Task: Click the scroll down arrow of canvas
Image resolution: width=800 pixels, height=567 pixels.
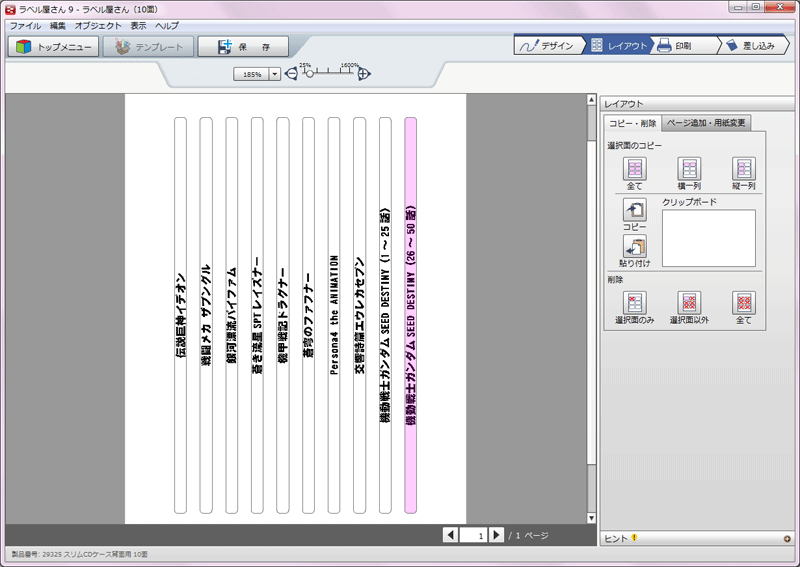Action: coord(591,518)
